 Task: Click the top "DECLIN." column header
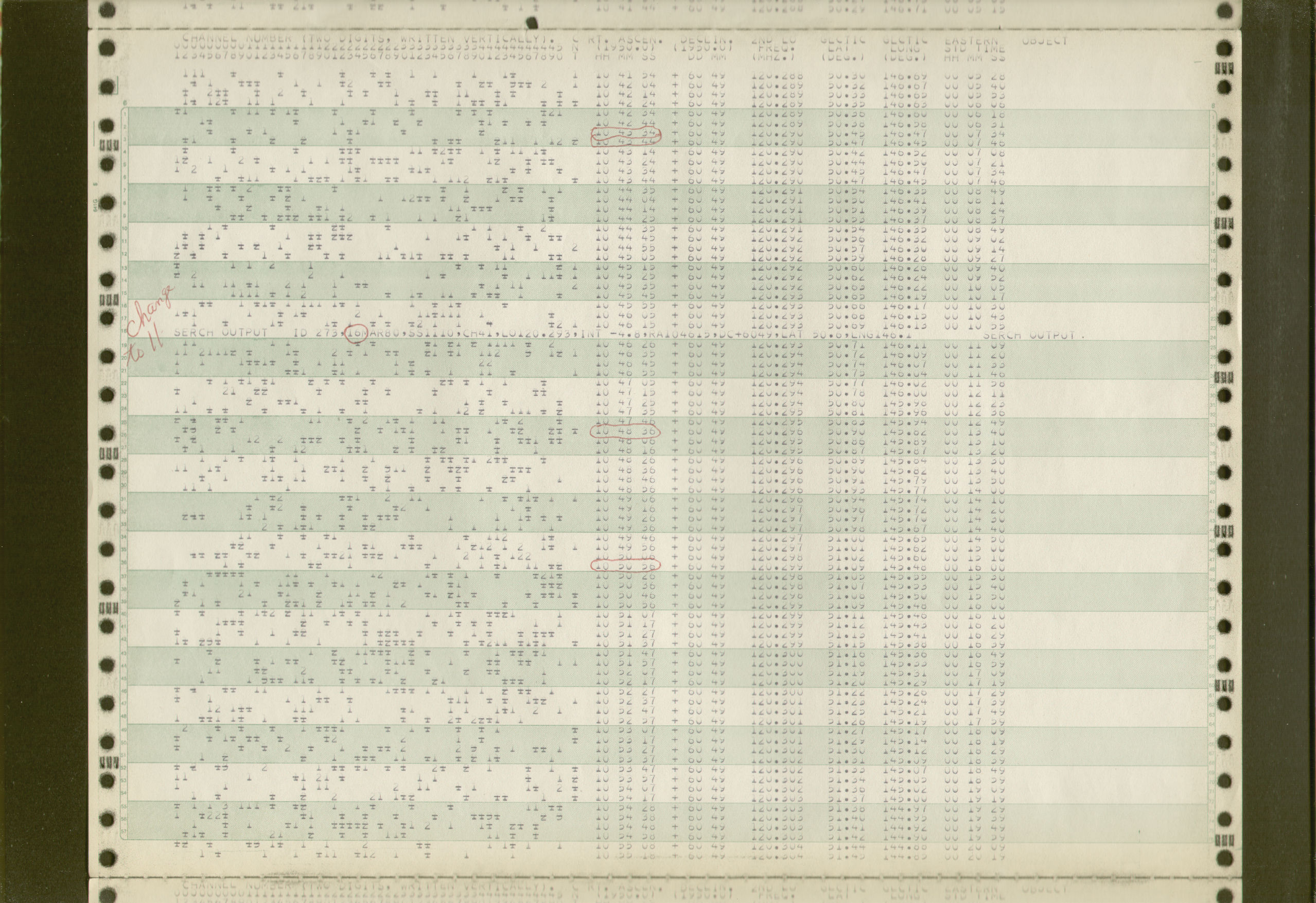pyautogui.click(x=706, y=40)
